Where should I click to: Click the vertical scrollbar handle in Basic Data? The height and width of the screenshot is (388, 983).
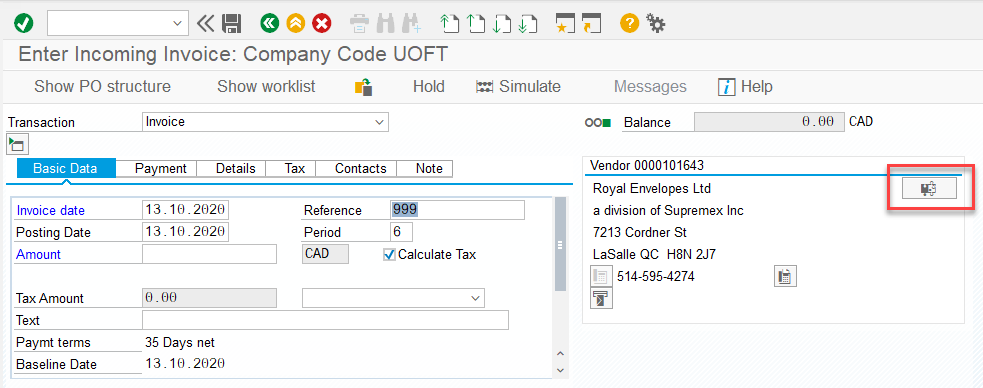(560, 245)
